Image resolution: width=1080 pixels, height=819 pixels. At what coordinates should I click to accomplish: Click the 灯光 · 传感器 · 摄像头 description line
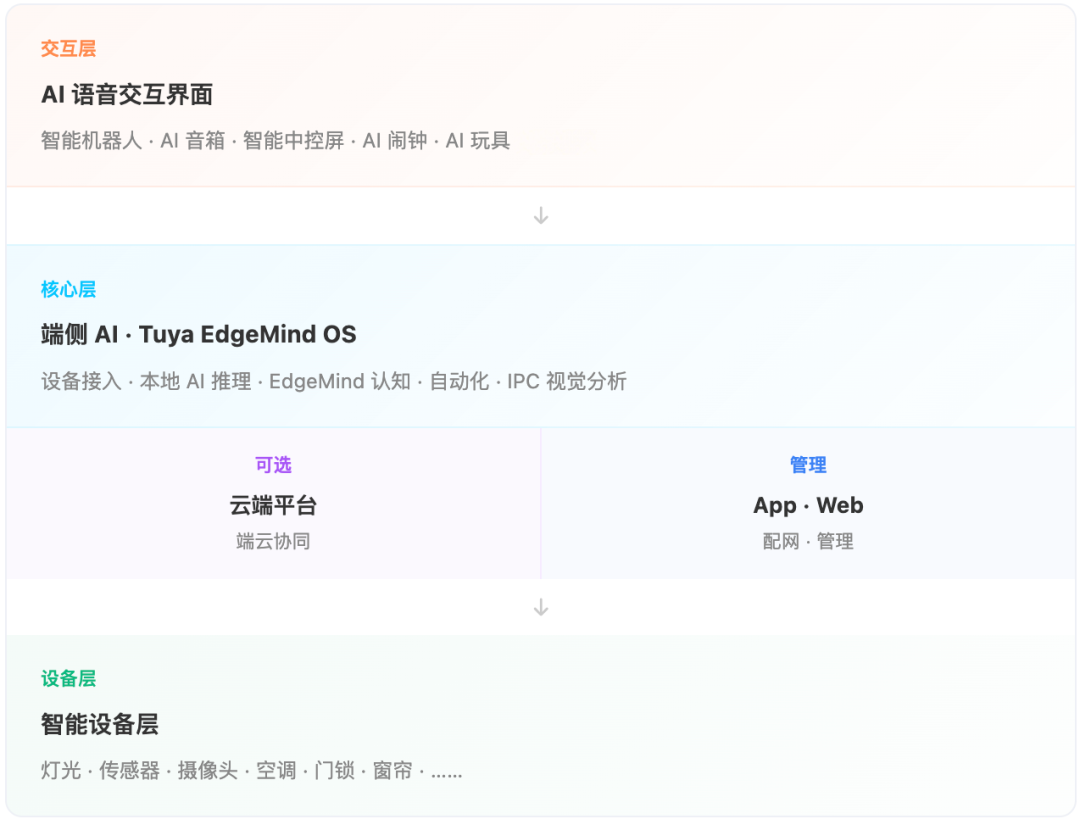click(251, 770)
